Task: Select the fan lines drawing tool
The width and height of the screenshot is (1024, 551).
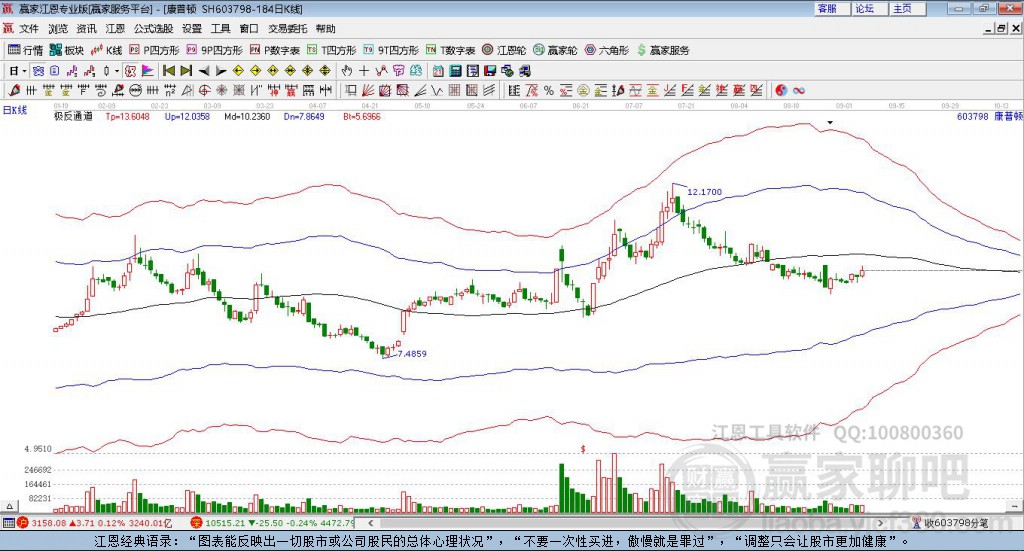Action: point(367,90)
